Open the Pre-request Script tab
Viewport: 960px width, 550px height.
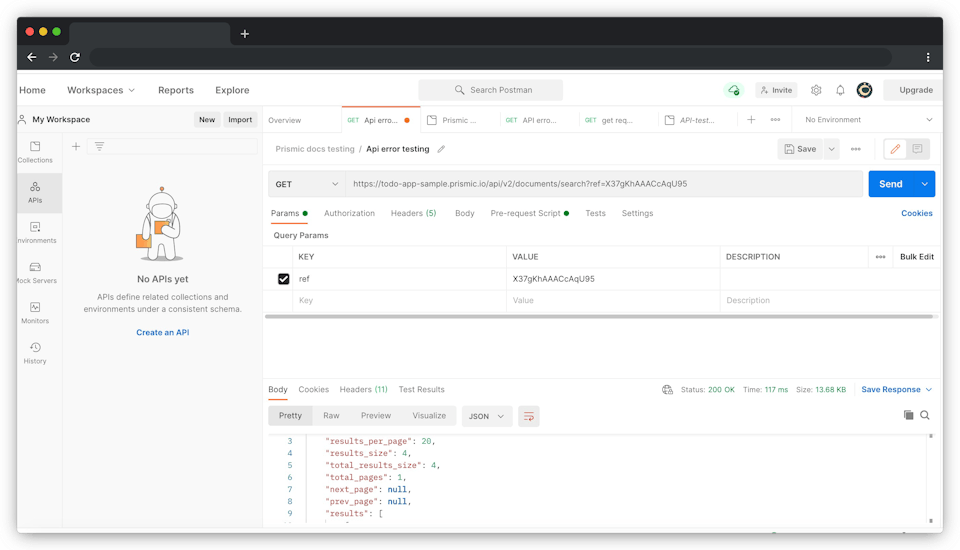pos(530,213)
